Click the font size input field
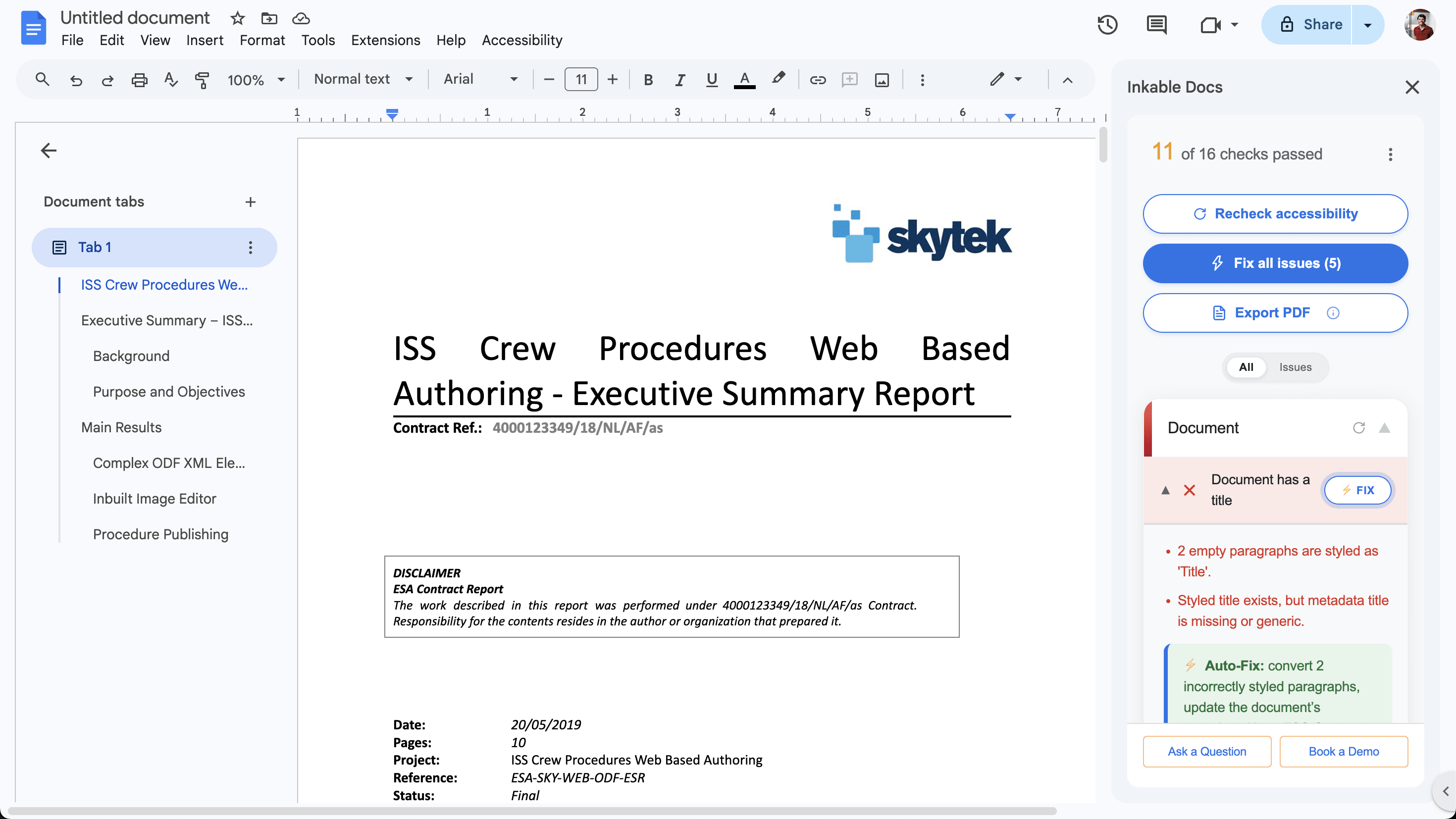 tap(580, 80)
